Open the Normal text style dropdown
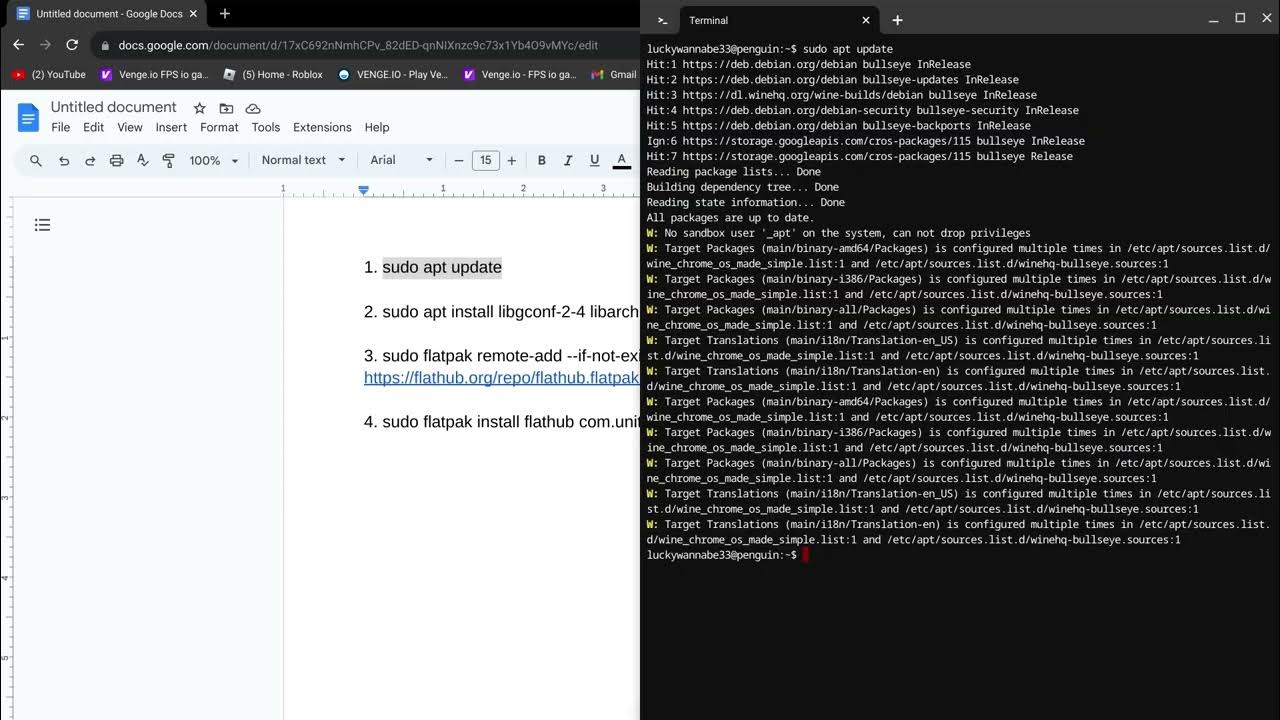Image resolution: width=1280 pixels, height=720 pixels. (x=303, y=160)
